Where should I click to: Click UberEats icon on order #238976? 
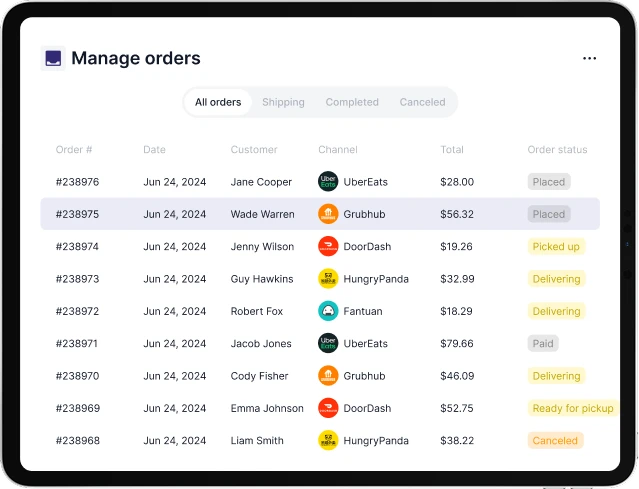(328, 182)
